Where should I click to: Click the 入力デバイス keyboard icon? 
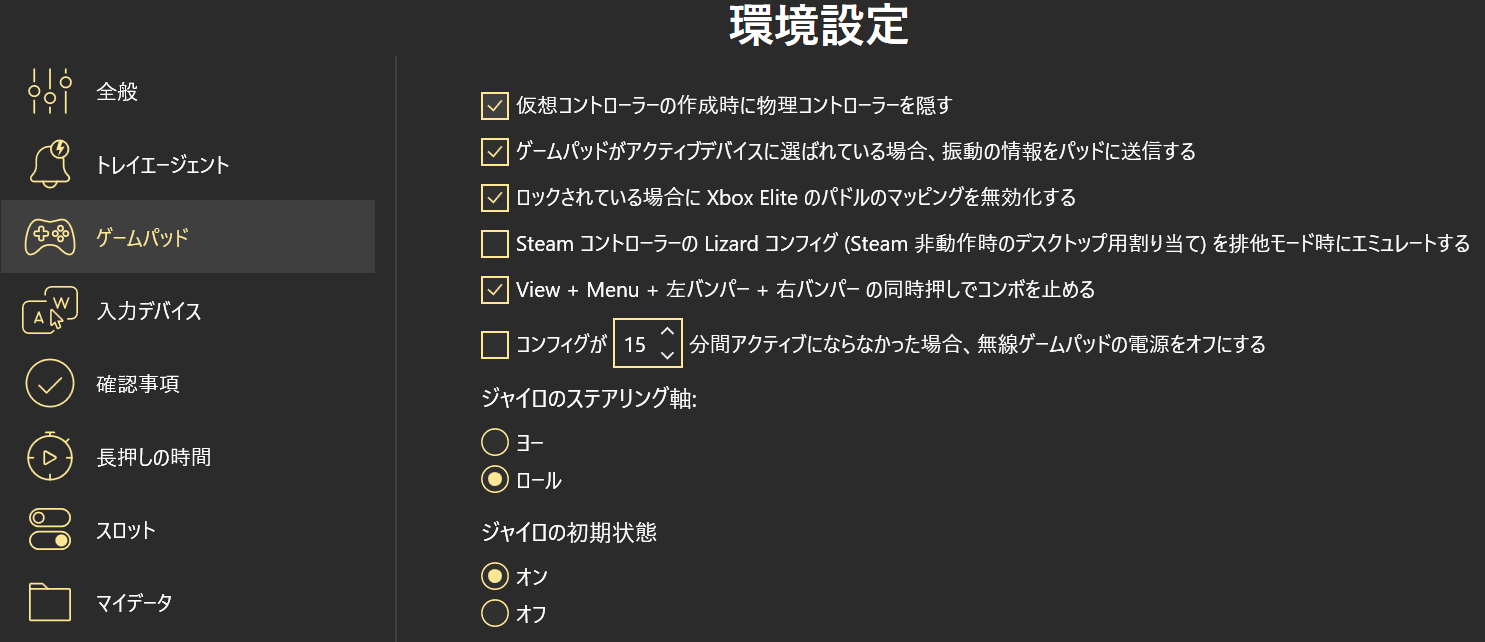tap(48, 310)
